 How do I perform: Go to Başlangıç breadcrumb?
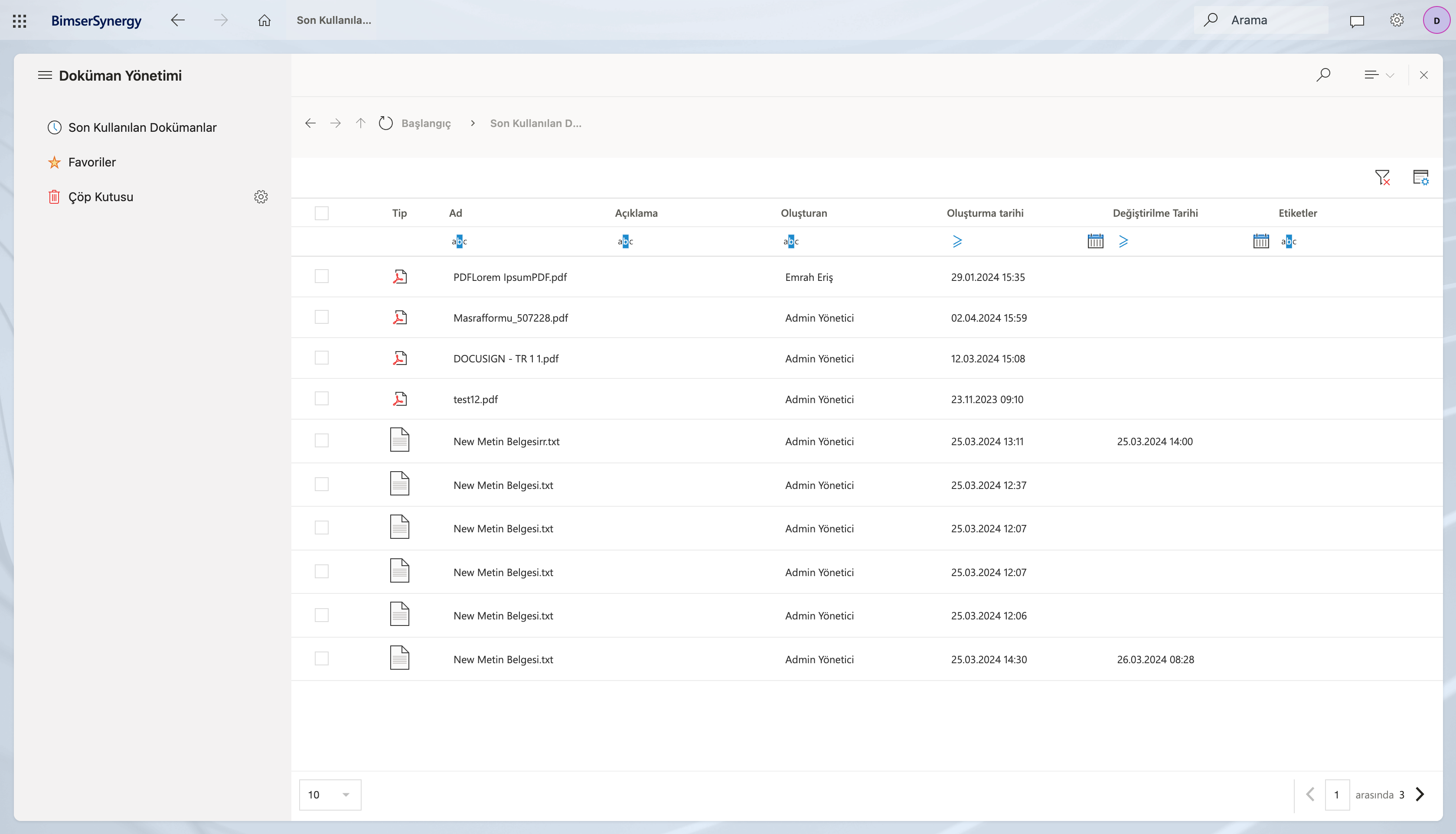[426, 123]
